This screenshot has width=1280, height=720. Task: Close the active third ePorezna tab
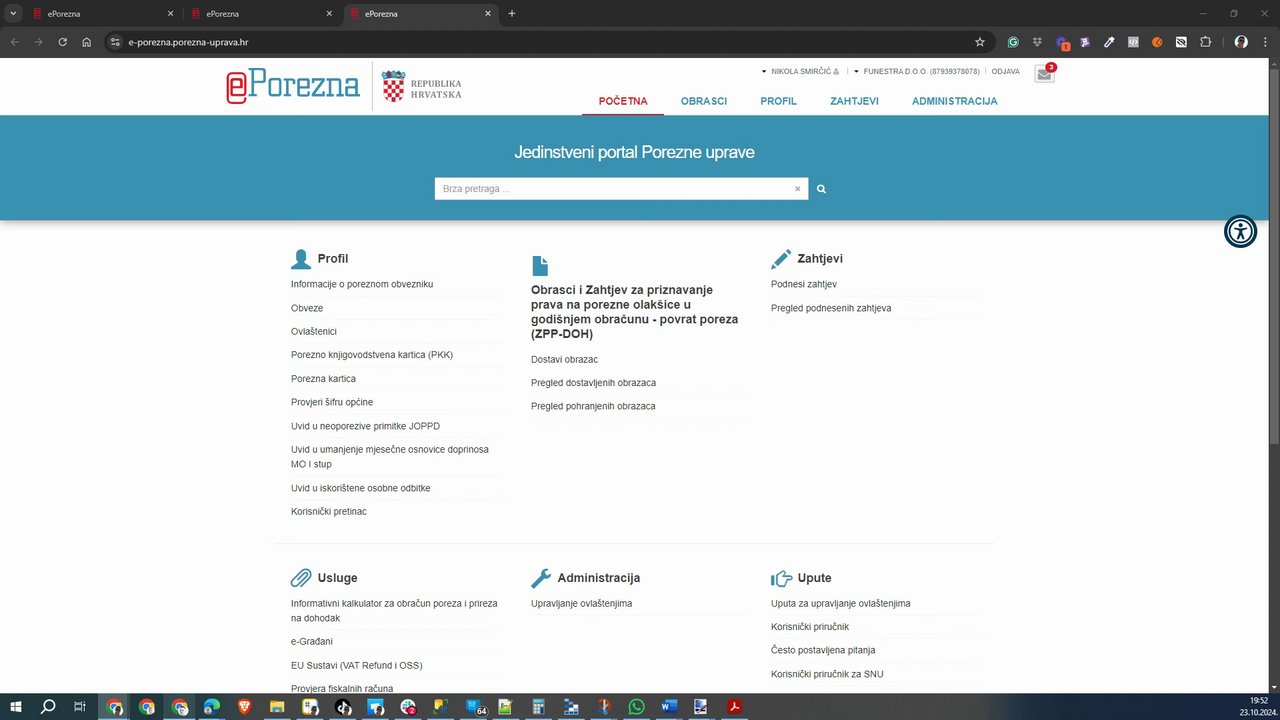(x=488, y=14)
